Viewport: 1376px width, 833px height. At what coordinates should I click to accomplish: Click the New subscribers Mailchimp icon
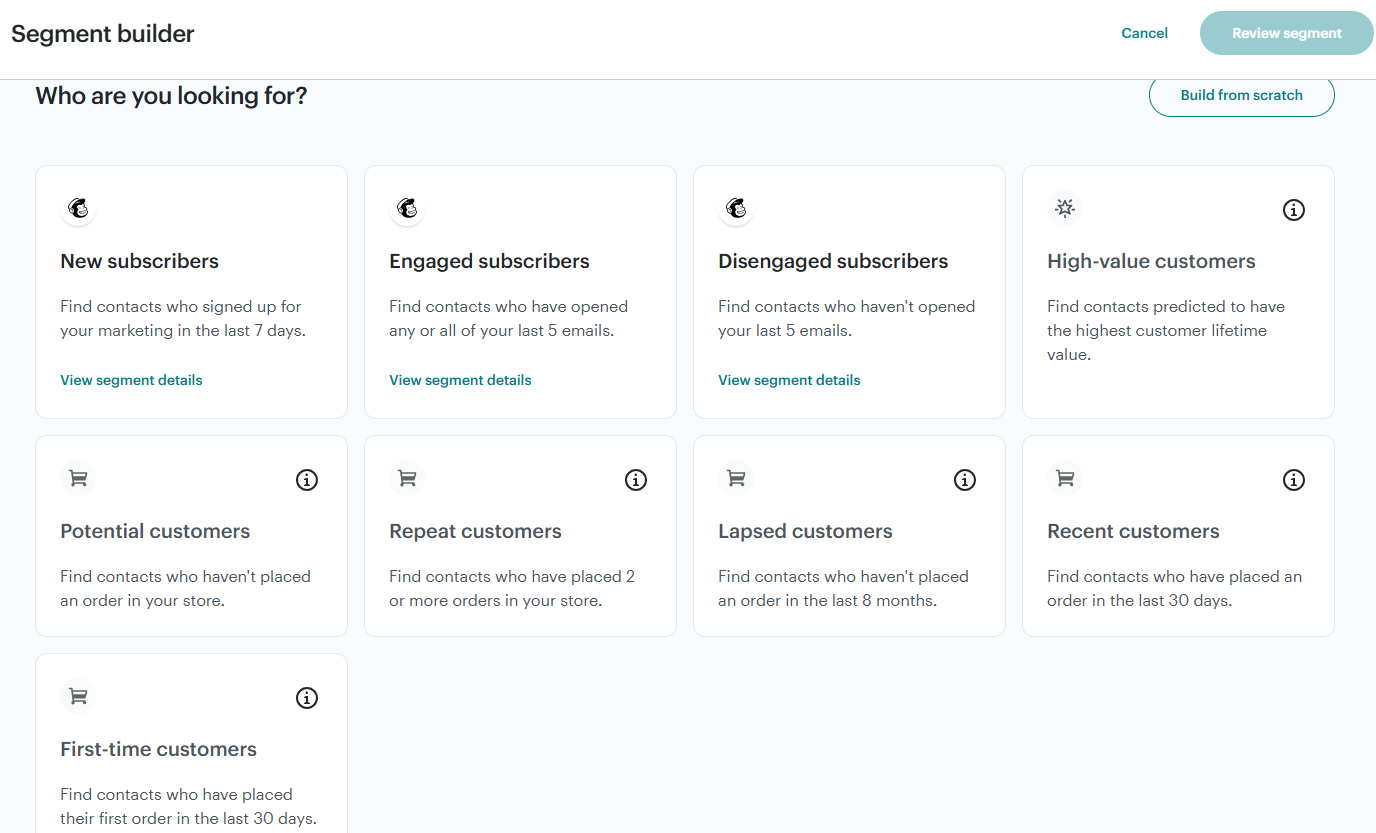(78, 209)
